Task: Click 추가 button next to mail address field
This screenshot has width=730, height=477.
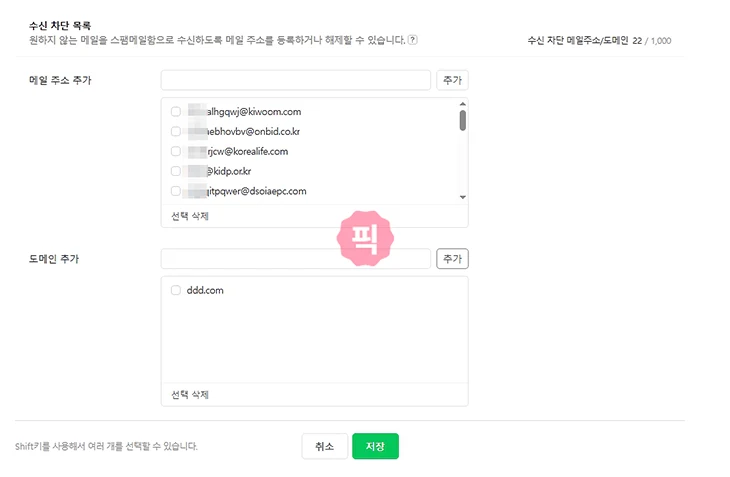Action: pyautogui.click(x=452, y=80)
